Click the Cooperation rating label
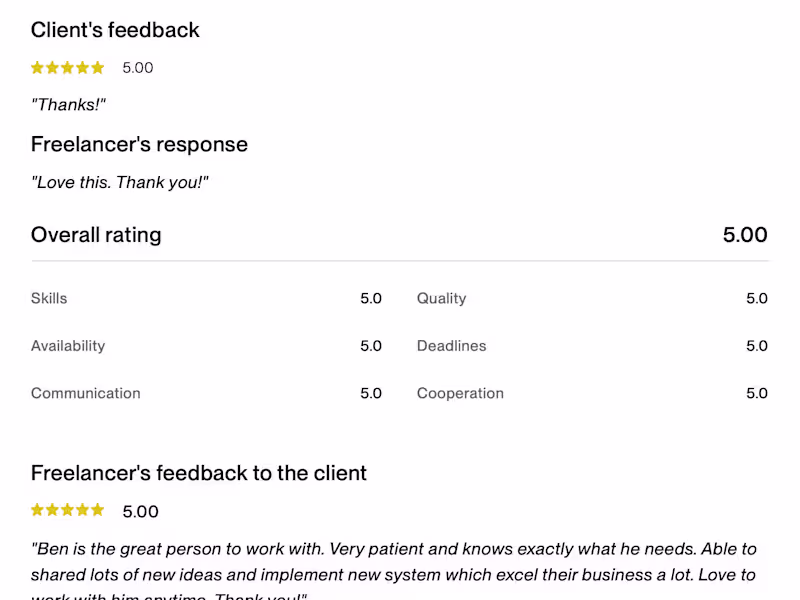The image size is (800, 600). pyautogui.click(x=460, y=393)
